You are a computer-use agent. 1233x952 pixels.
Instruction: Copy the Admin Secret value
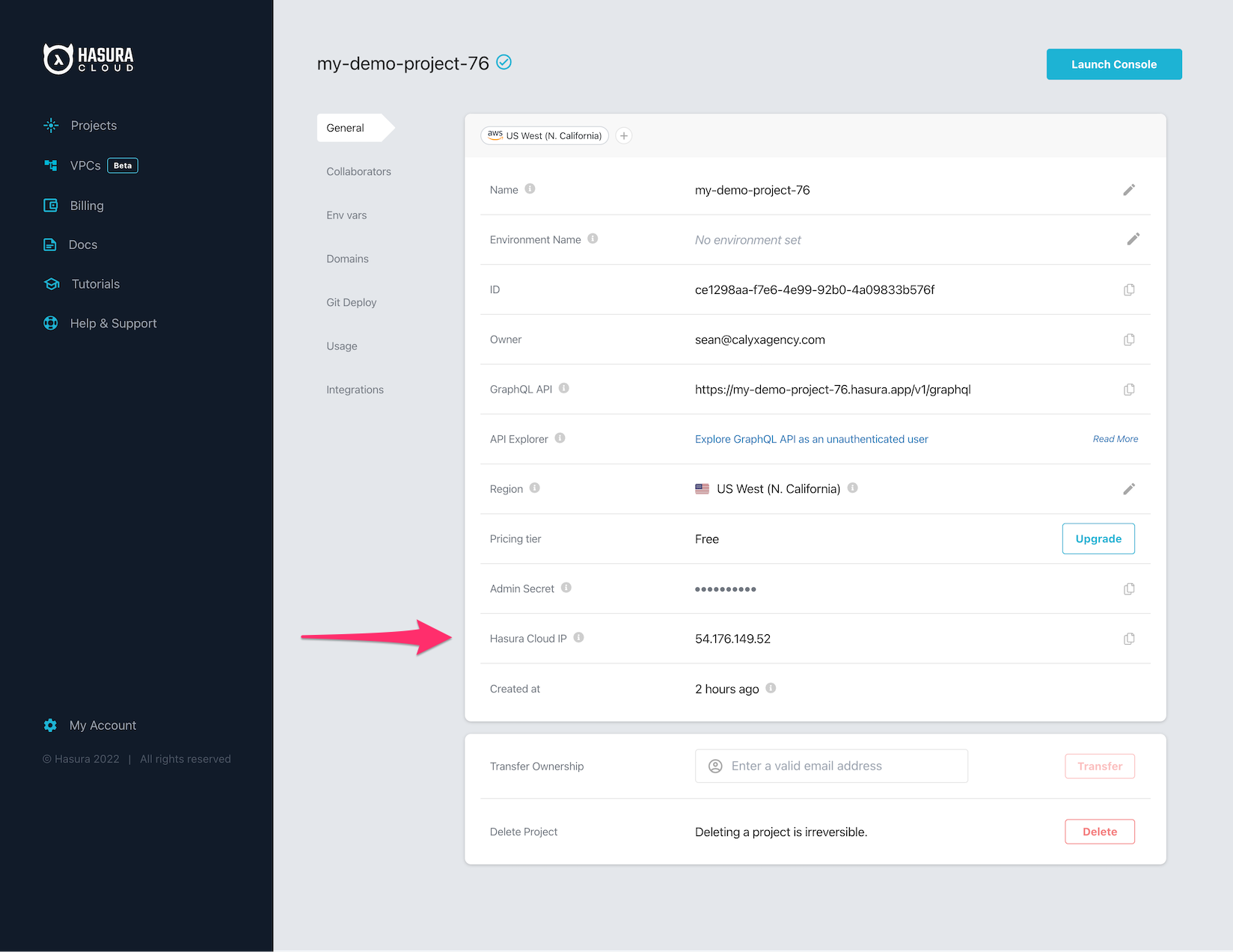click(1129, 589)
